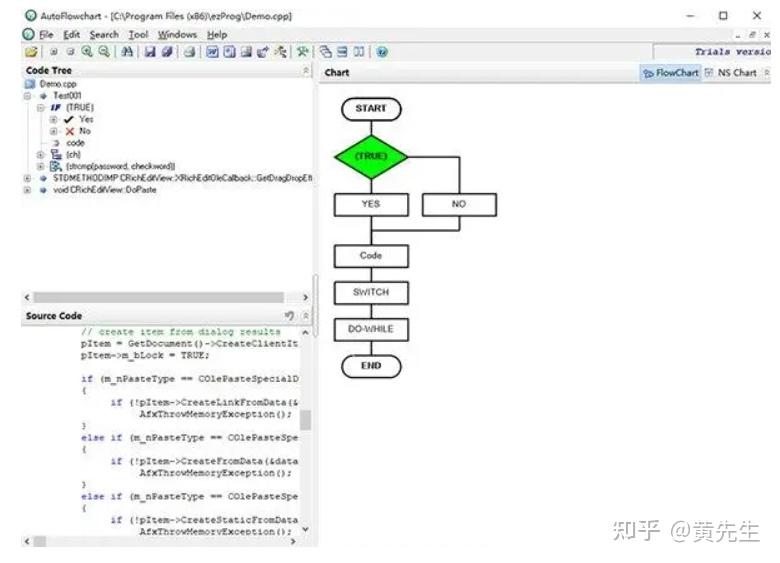This screenshot has height=563, width=780.
Task: Click the tile vertically icon
Action: point(359,52)
